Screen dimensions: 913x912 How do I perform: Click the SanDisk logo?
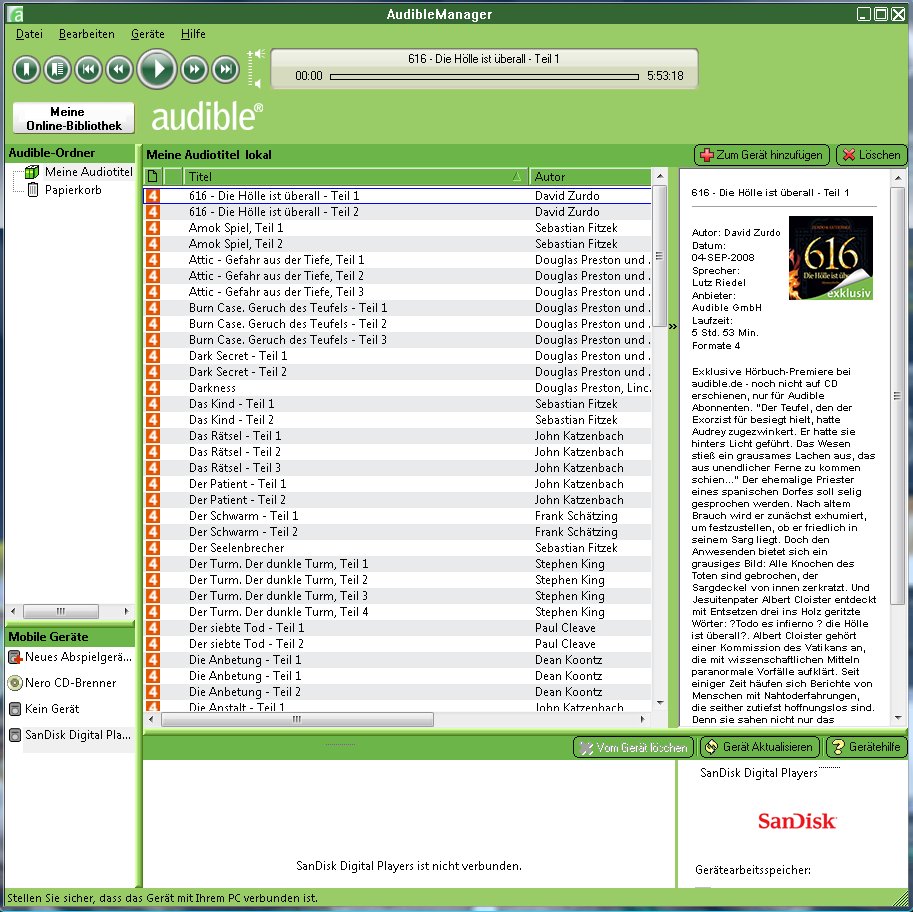pos(797,821)
